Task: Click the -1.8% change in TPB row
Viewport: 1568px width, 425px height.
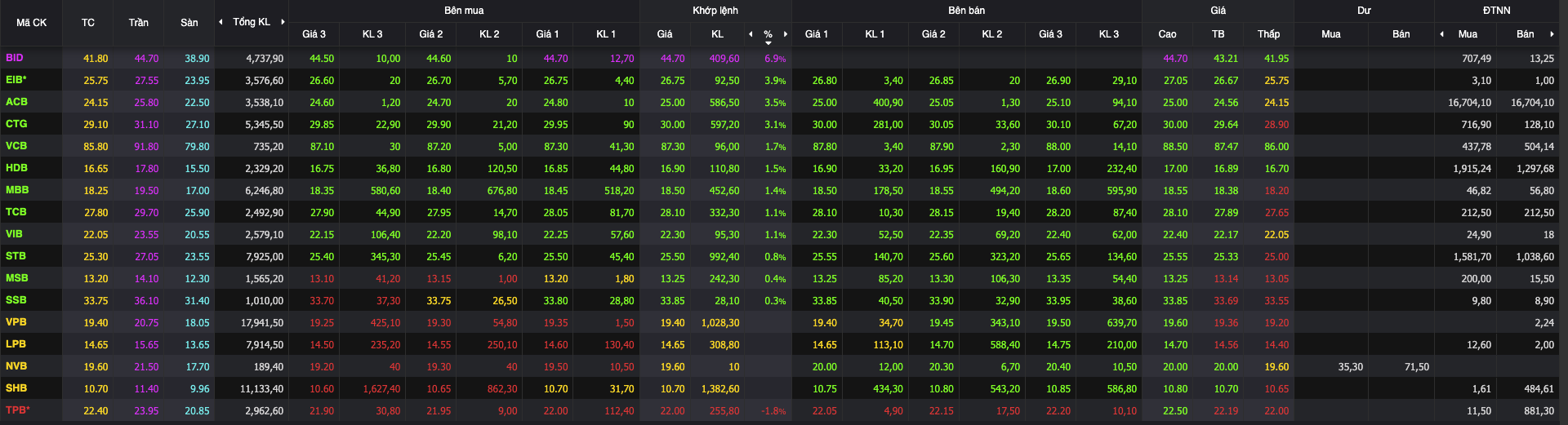Action: point(773,411)
